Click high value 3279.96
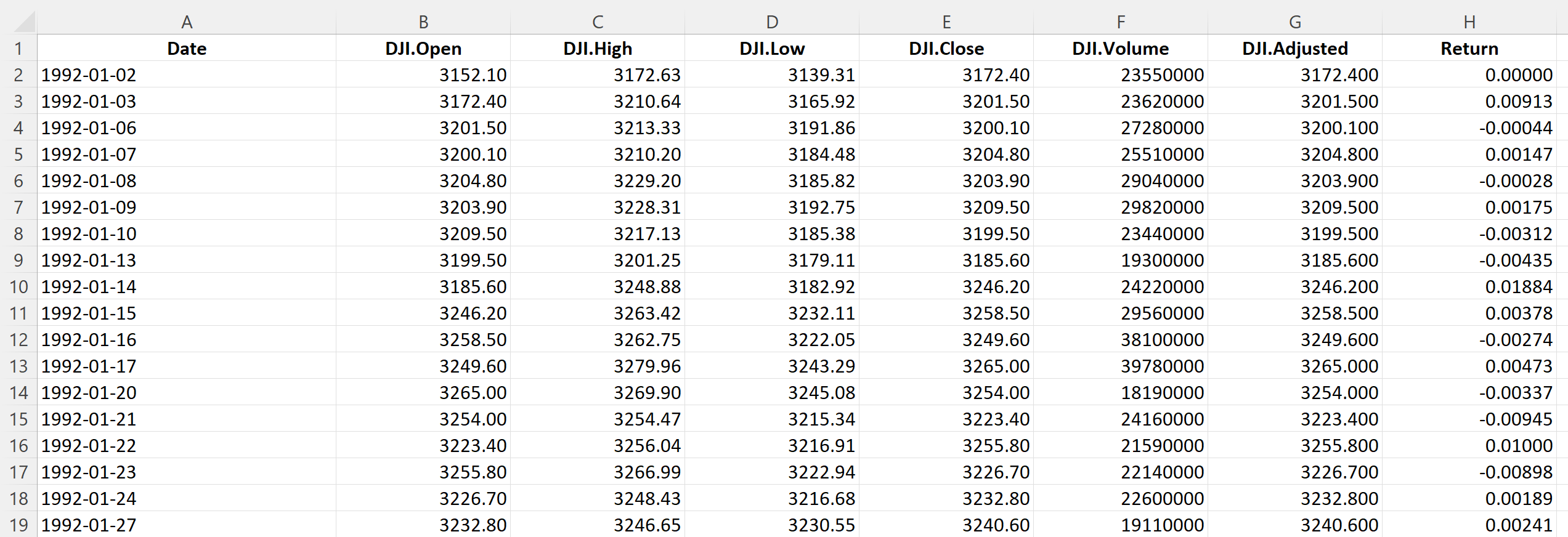The width and height of the screenshot is (1568, 537). (x=598, y=366)
